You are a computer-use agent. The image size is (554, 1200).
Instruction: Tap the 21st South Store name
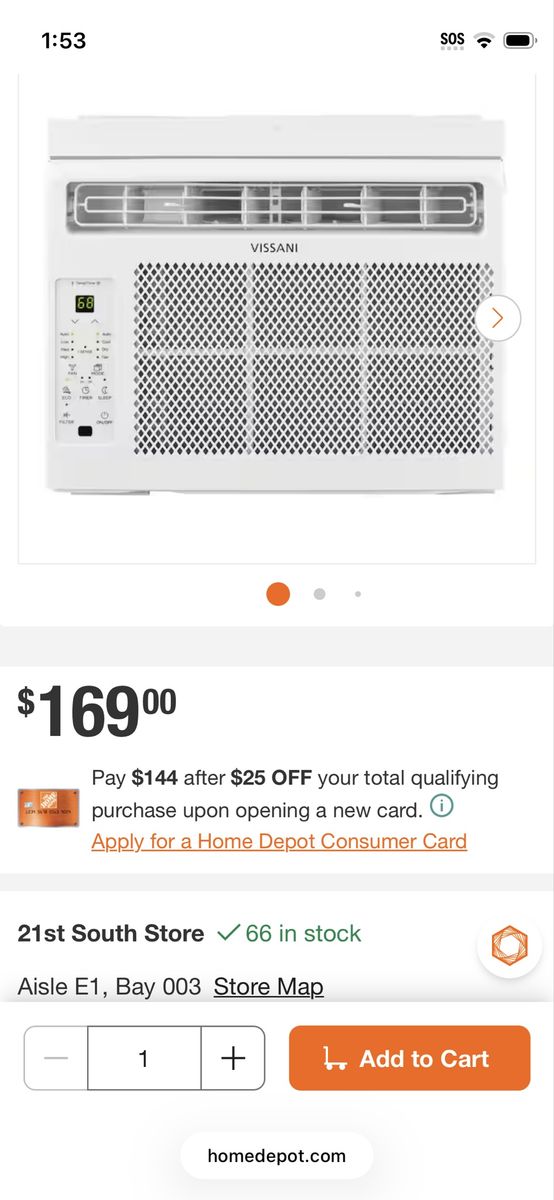pos(111,934)
